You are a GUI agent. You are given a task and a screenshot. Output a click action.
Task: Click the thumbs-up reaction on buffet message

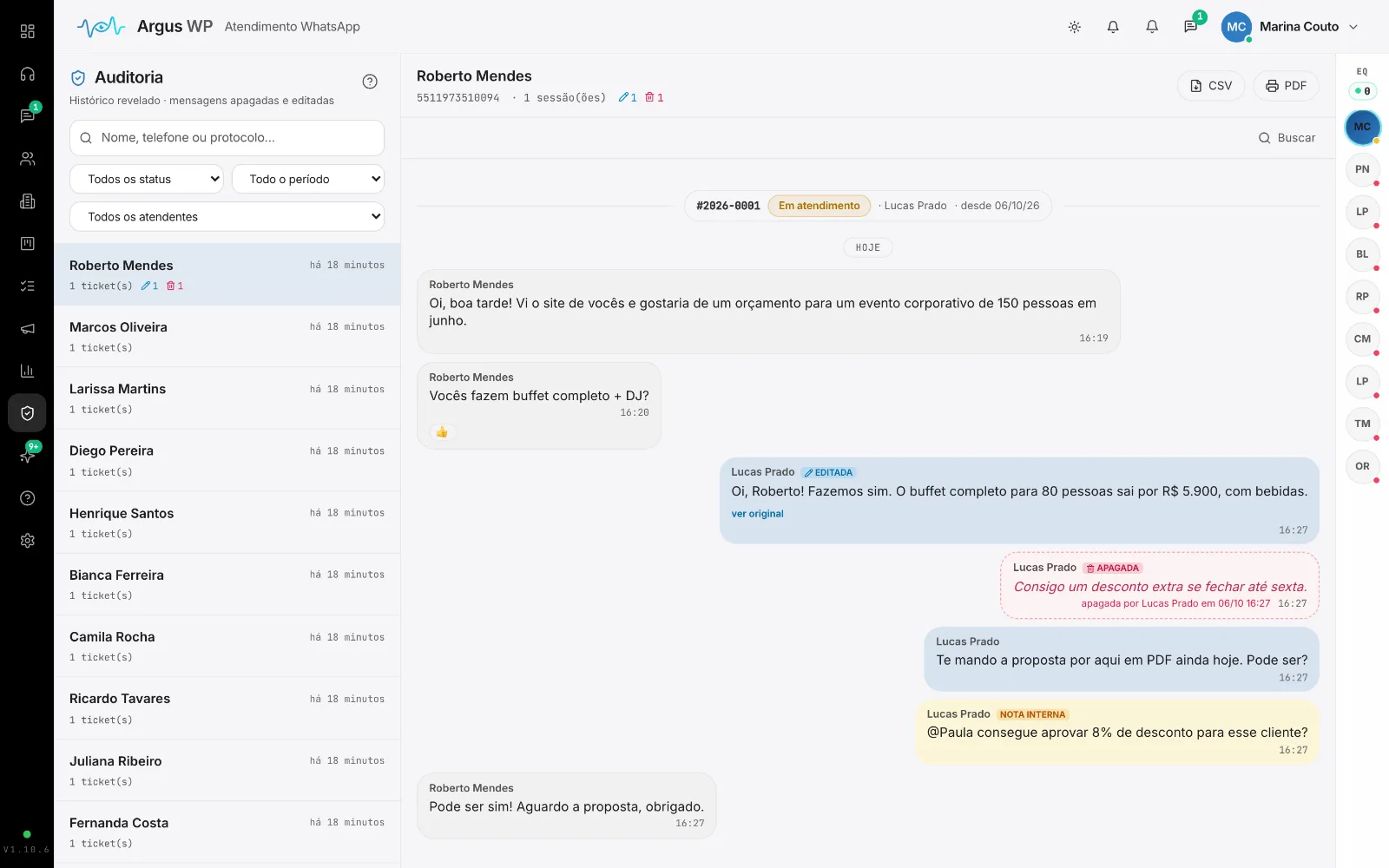(x=442, y=431)
